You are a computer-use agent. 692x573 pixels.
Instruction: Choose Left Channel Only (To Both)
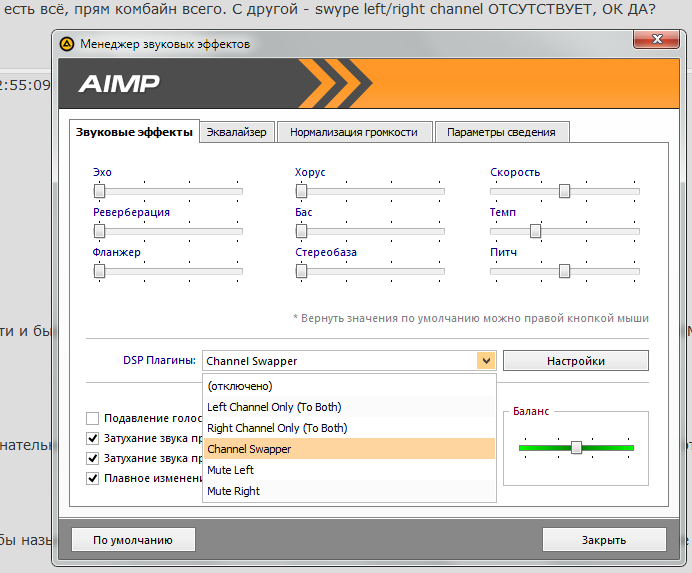tap(349, 407)
